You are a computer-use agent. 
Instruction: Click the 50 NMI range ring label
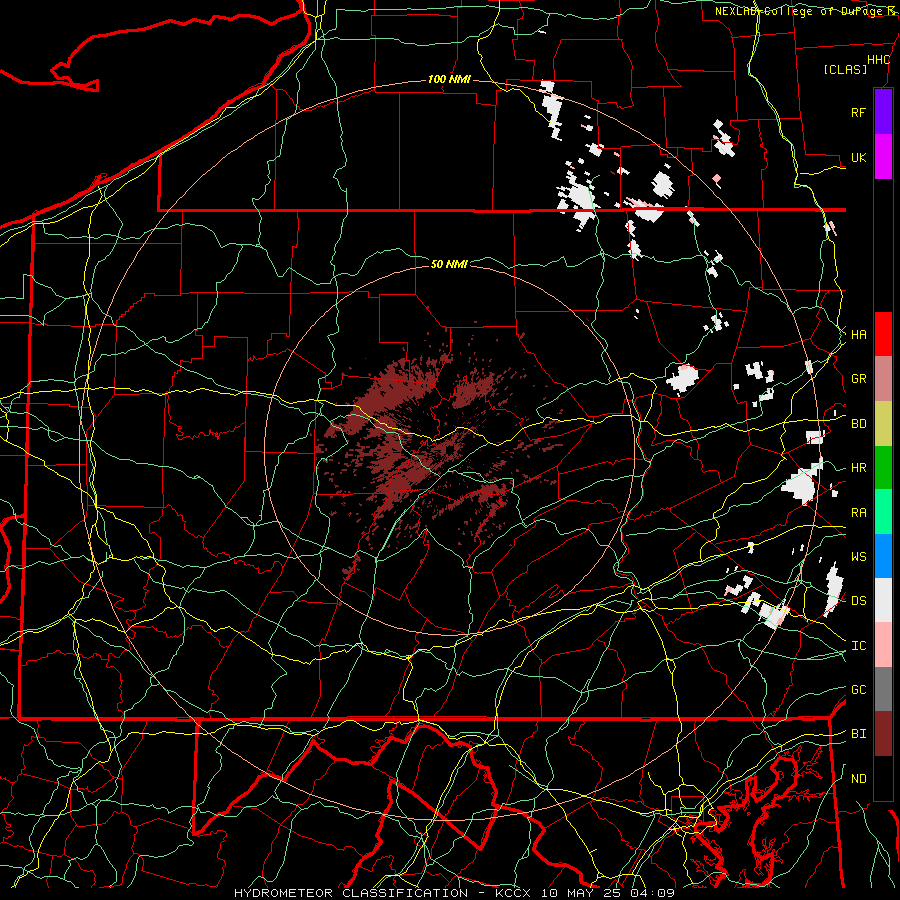pos(449,264)
